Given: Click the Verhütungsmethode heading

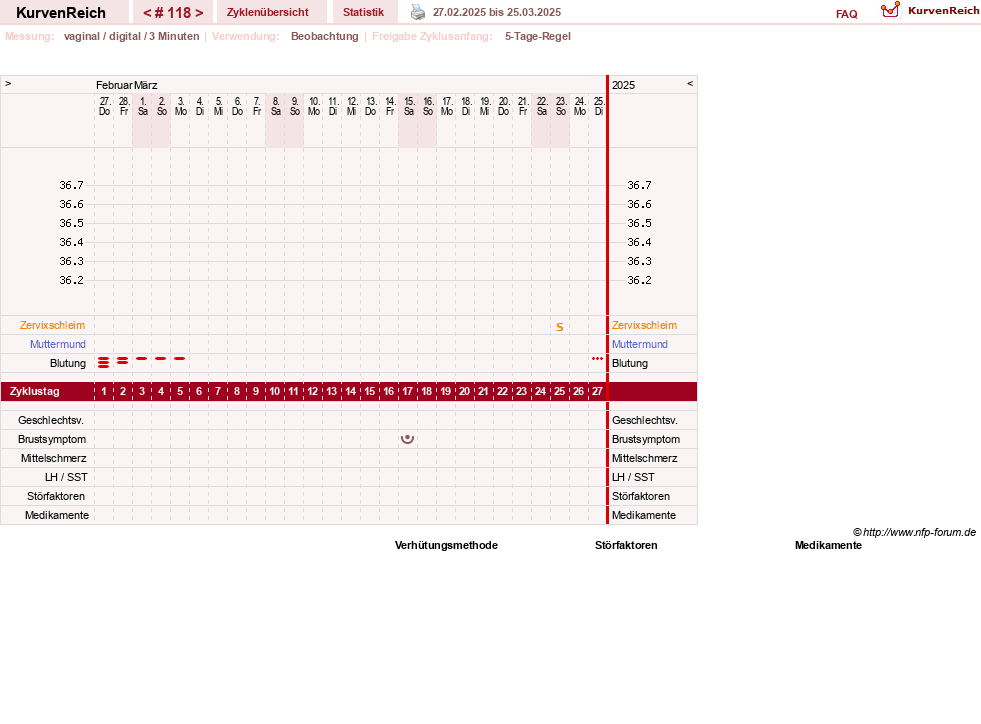Looking at the screenshot, I should click(x=446, y=545).
